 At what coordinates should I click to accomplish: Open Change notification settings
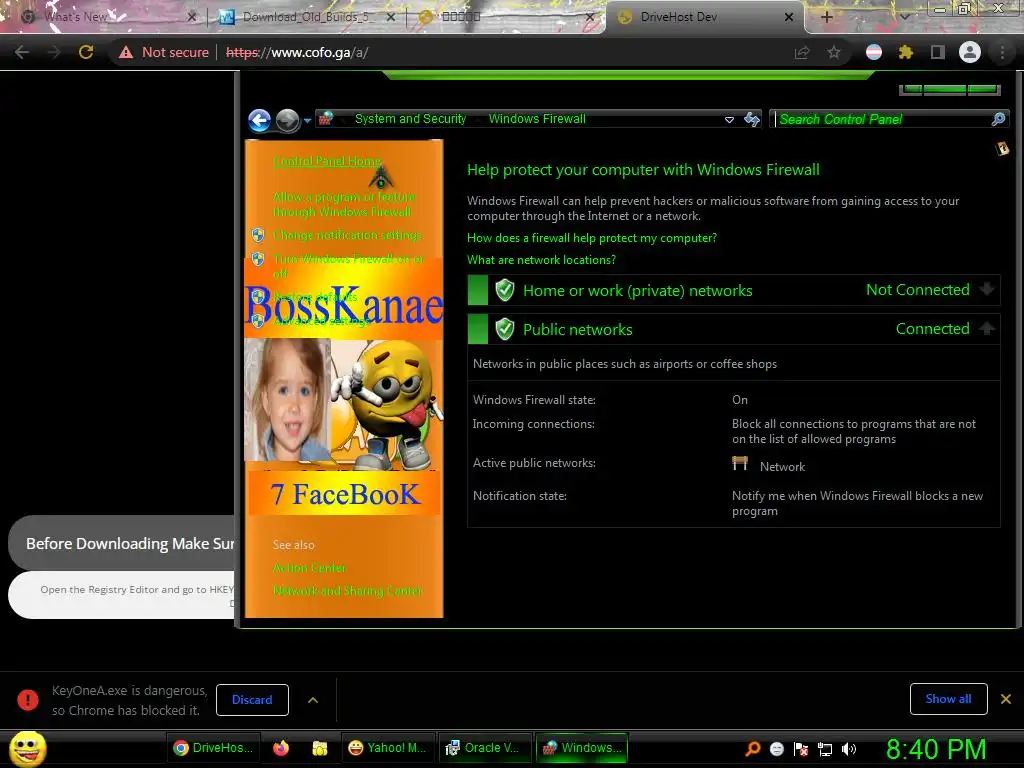click(x=347, y=234)
